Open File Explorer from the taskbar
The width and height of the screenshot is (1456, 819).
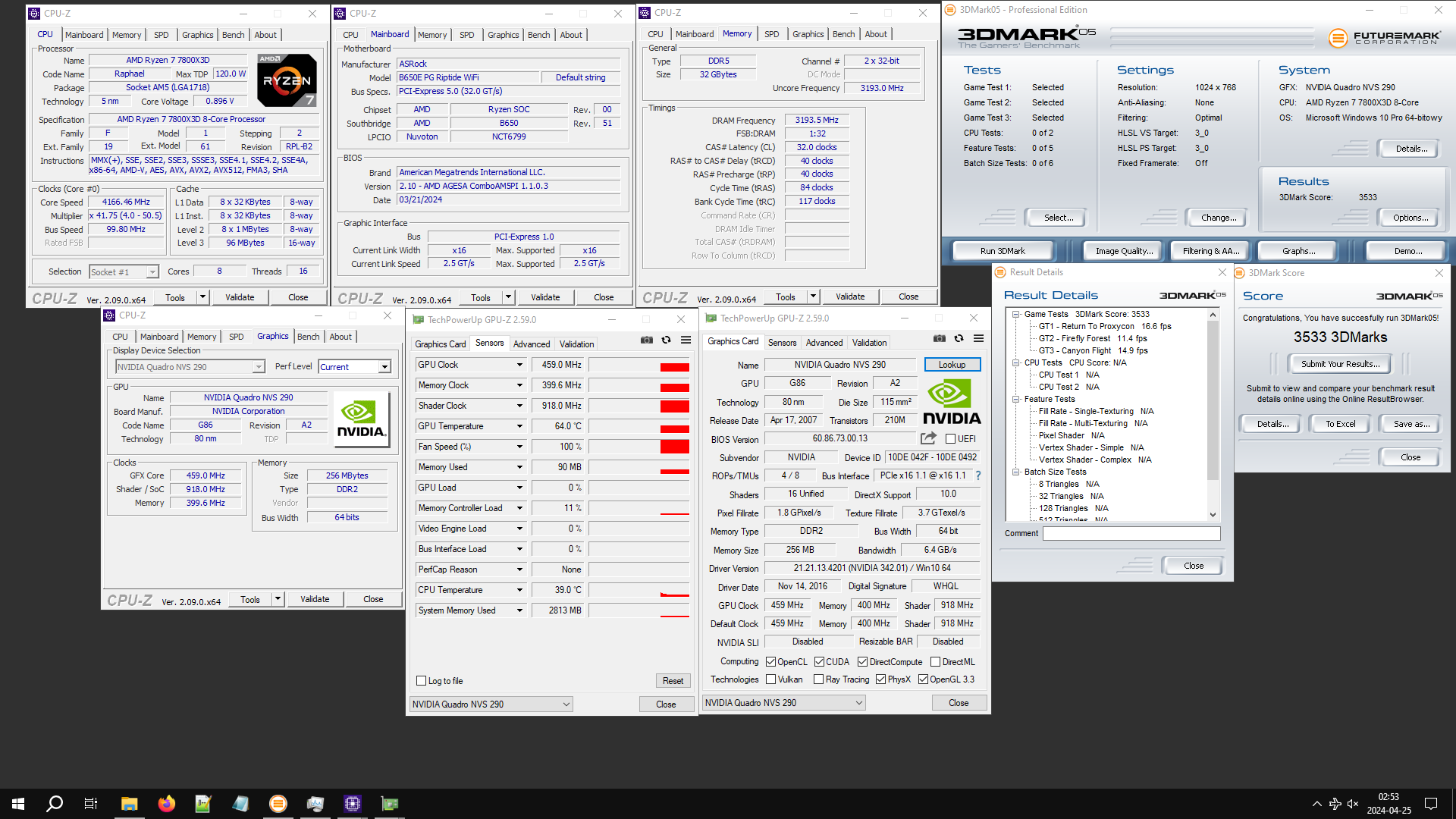pos(129,804)
